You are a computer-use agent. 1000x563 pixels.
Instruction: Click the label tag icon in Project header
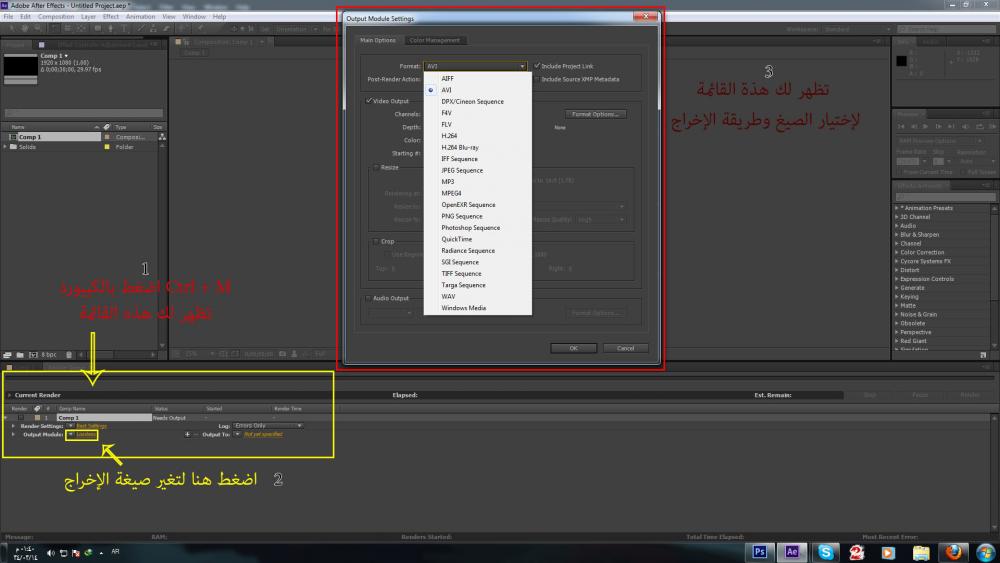pyautogui.click(x=107, y=127)
